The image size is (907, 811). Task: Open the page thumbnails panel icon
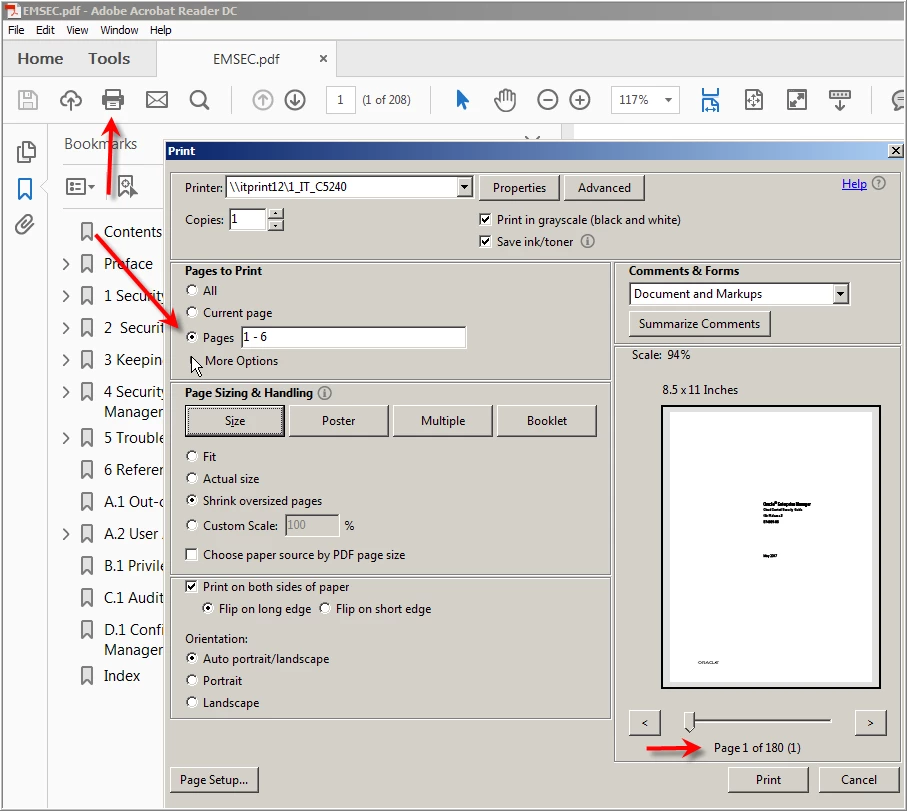[26, 152]
